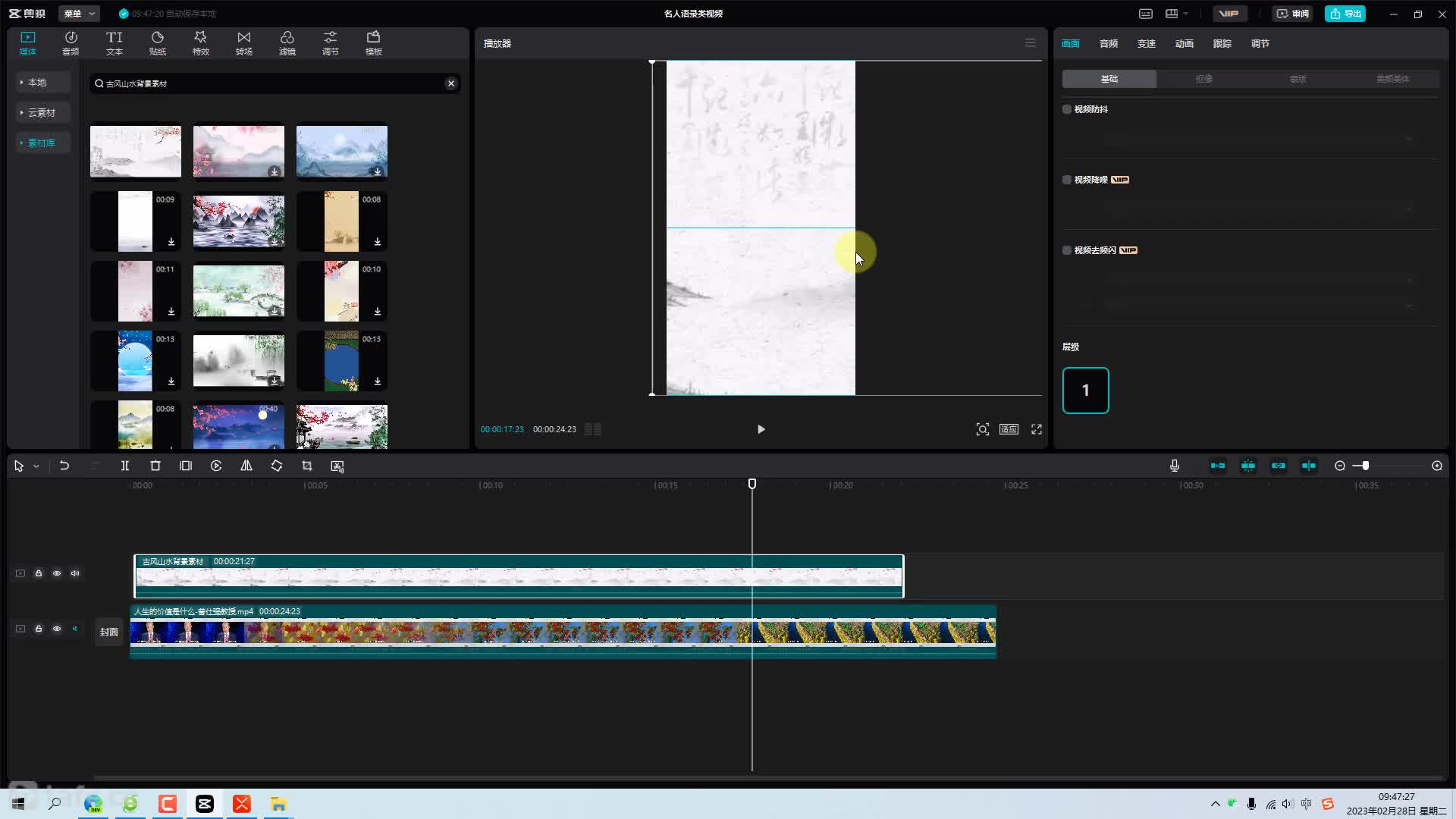Click the 审阅 review button
Screen dimensions: 1456x819
click(1292, 14)
